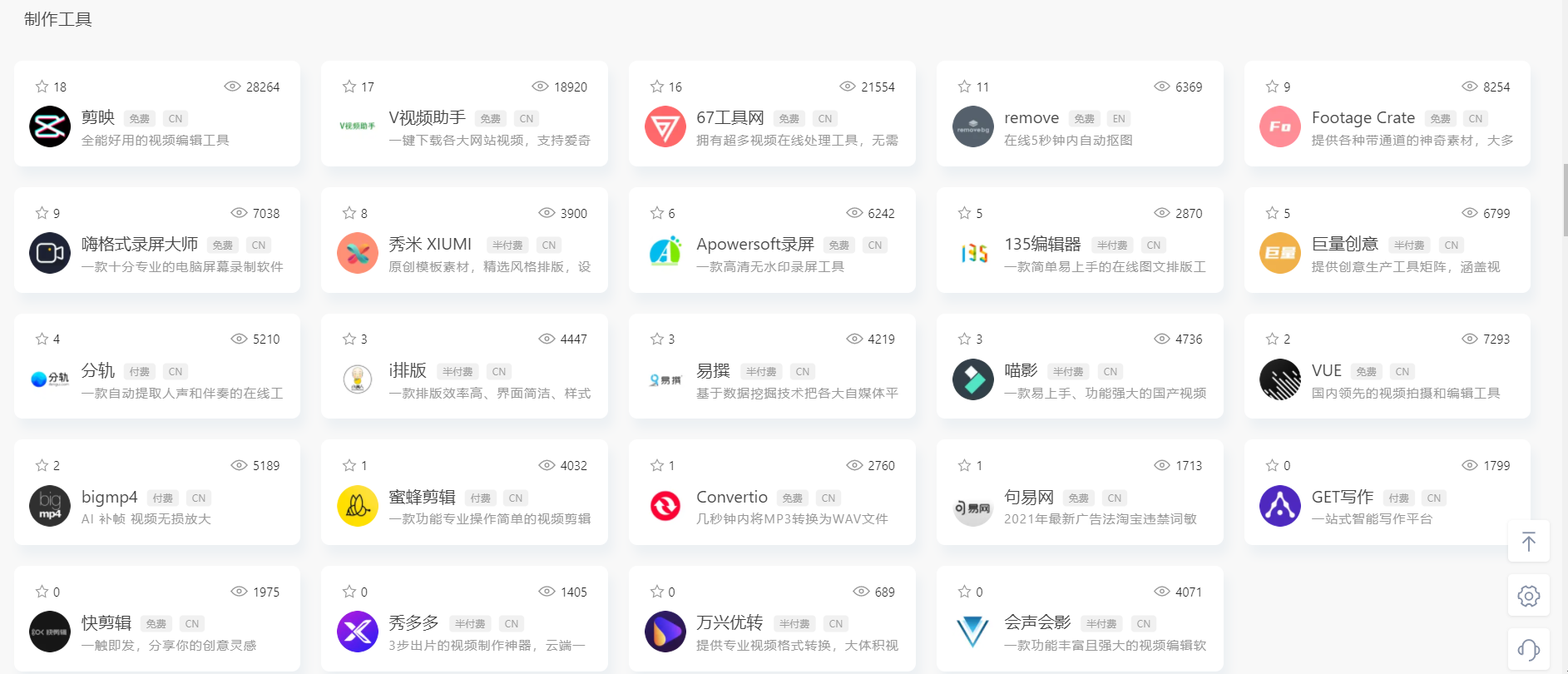
Task: Click the 付费 tag on 分轨
Action: 140,372
